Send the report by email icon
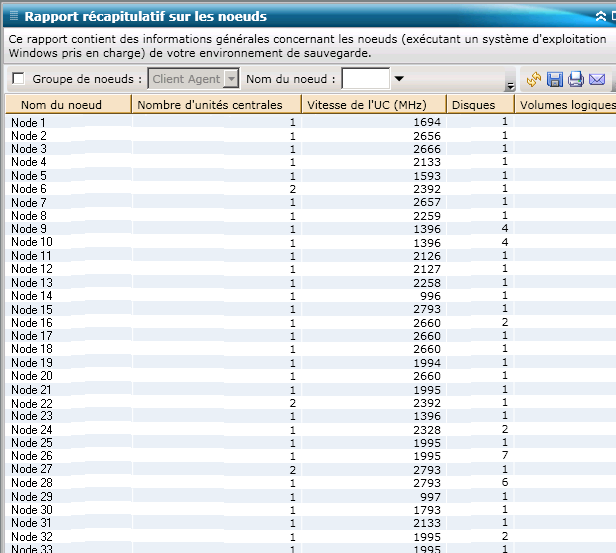Image resolution: width=616 pixels, height=553 pixels. click(597, 79)
